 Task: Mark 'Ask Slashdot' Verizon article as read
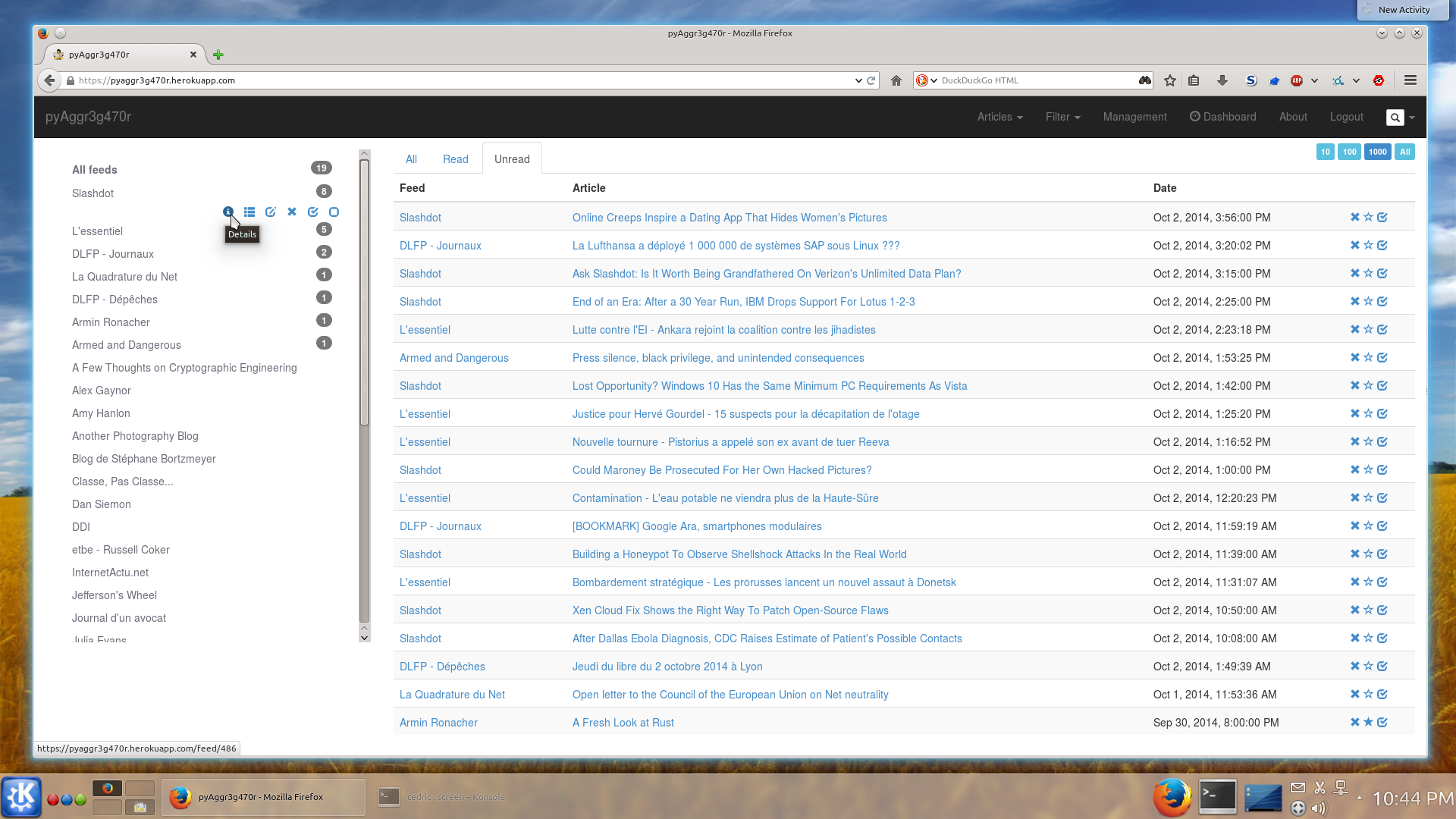click(x=1382, y=274)
